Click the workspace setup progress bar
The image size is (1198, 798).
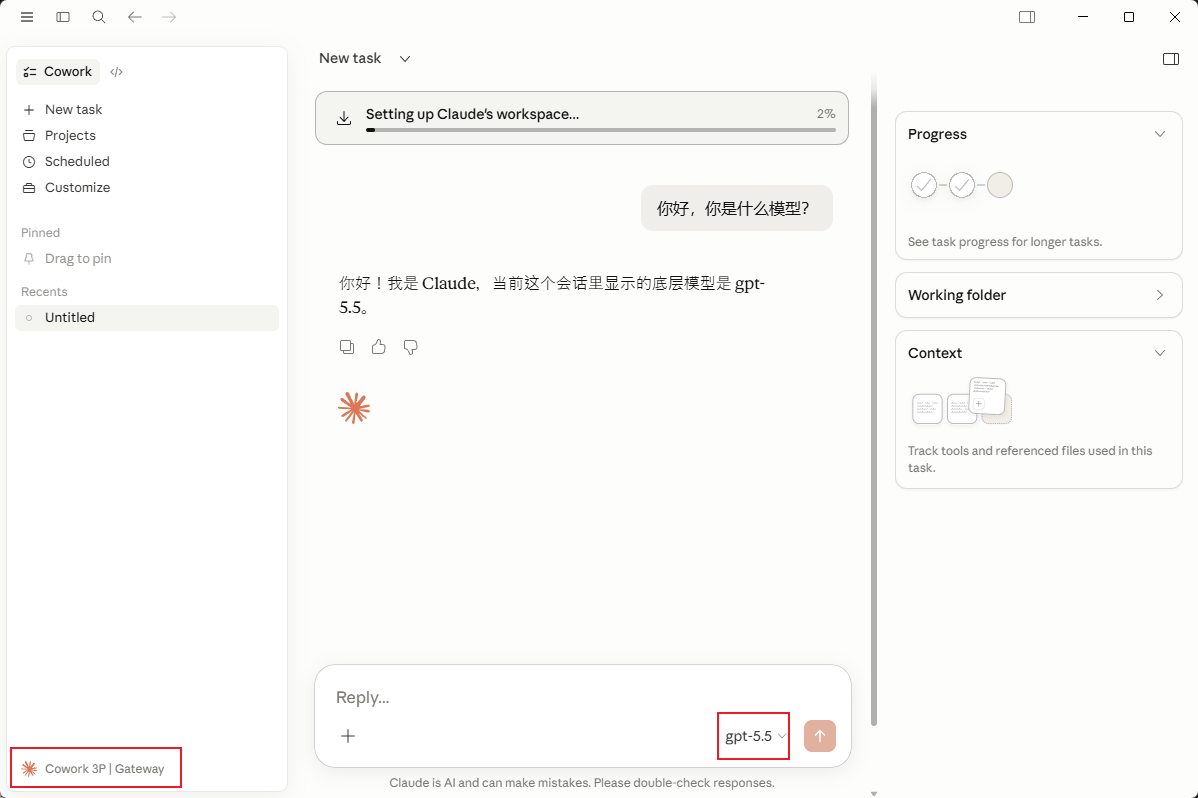pyautogui.click(x=601, y=130)
